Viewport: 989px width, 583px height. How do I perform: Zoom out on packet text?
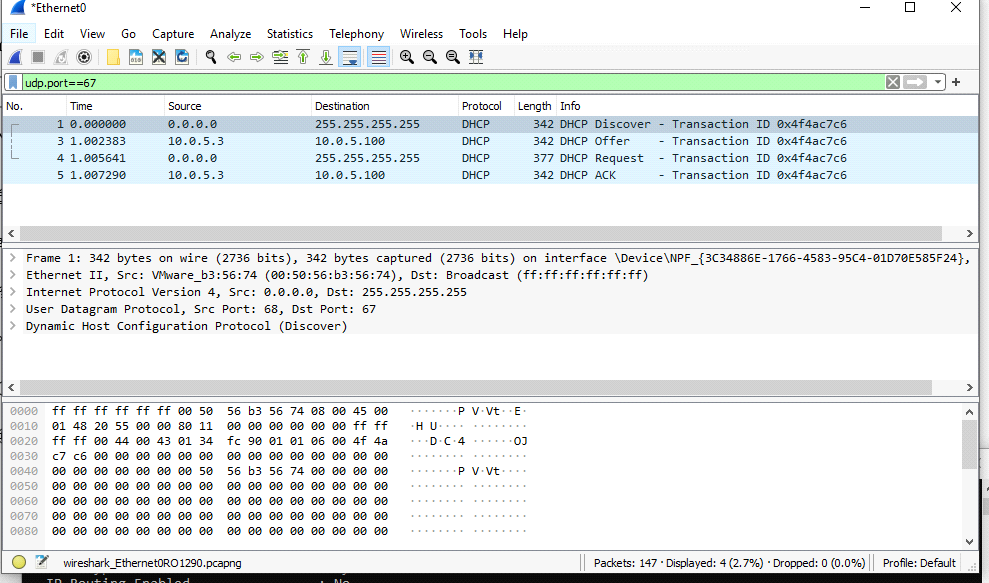click(430, 57)
